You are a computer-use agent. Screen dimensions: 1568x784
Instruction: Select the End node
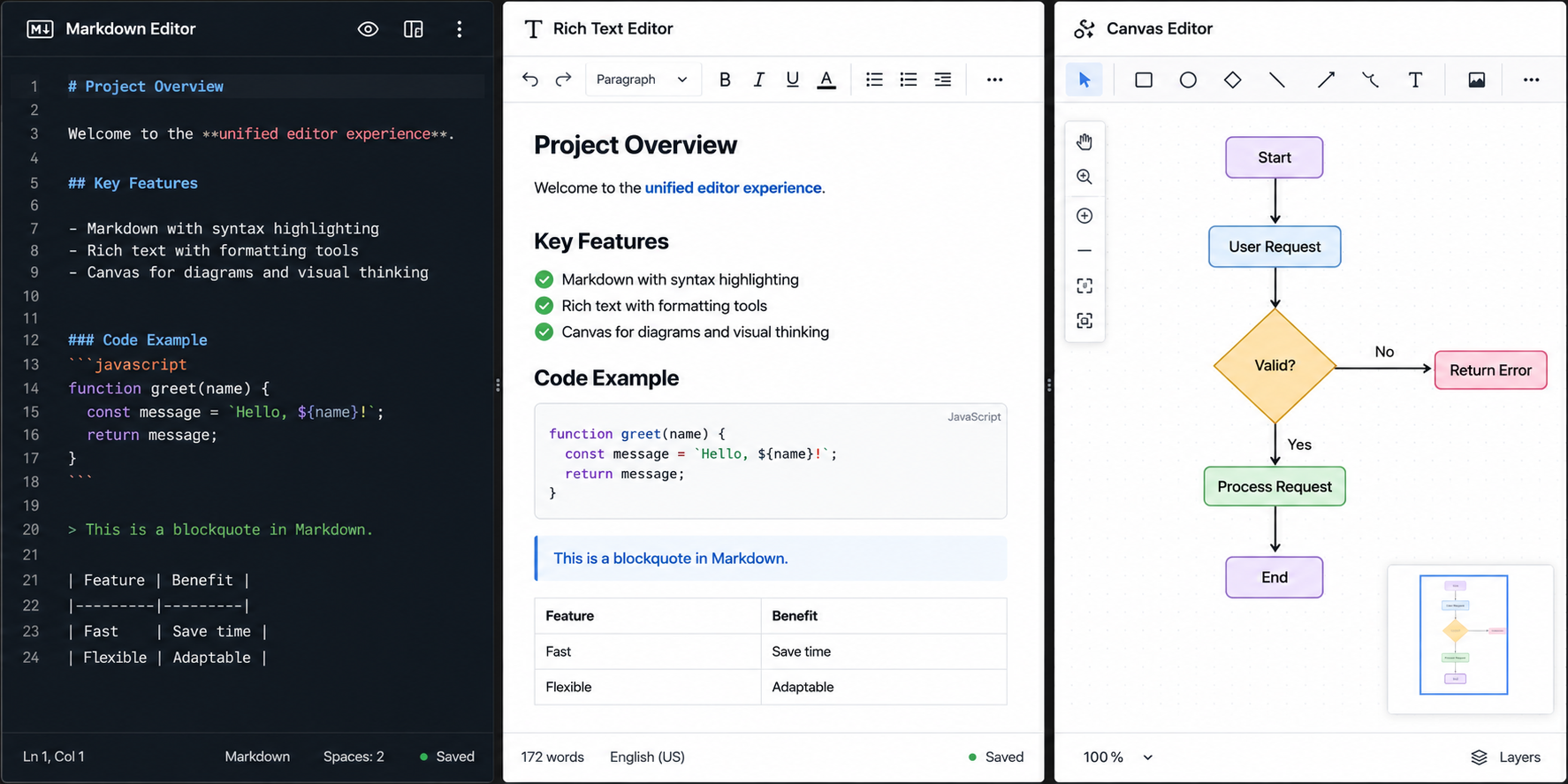[1275, 577]
